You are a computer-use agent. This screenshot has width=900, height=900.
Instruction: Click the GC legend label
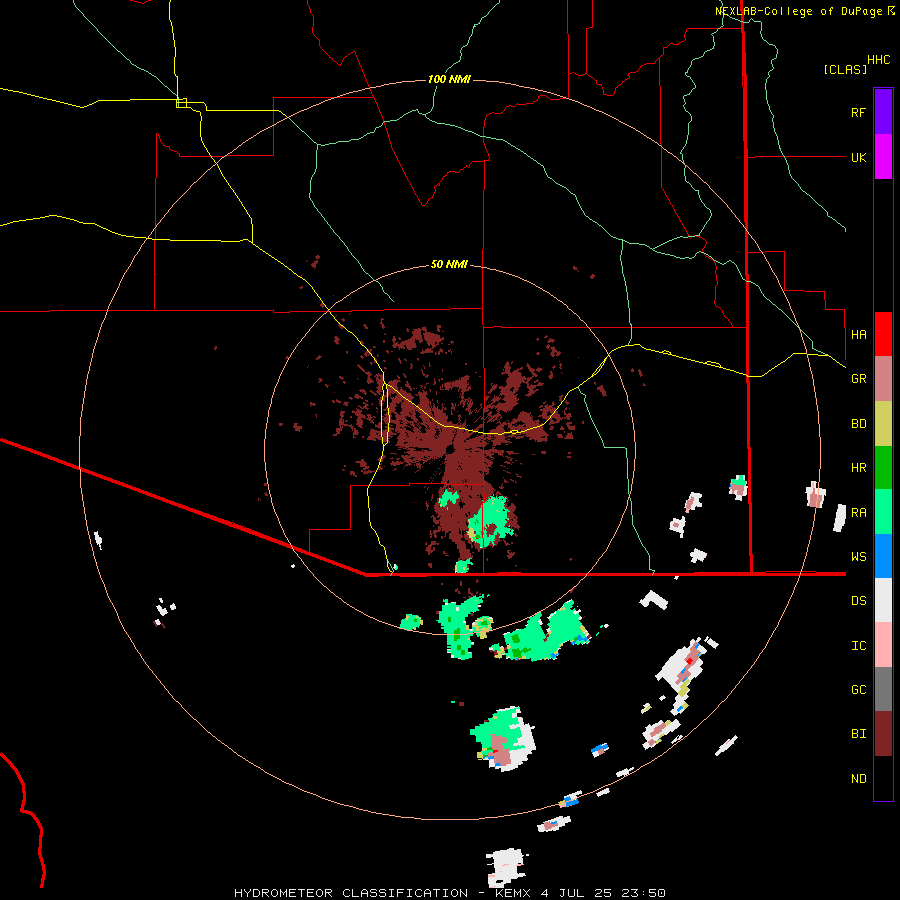[858, 689]
